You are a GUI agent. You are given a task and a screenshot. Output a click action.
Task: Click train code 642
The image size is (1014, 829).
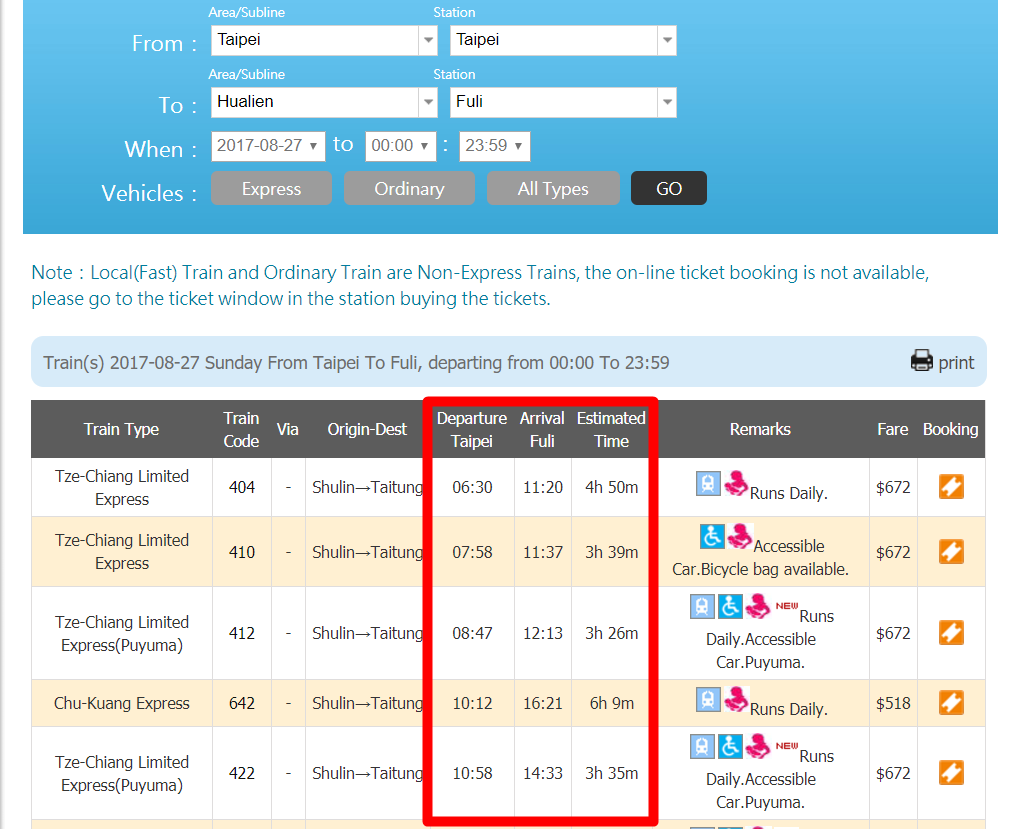click(x=242, y=703)
